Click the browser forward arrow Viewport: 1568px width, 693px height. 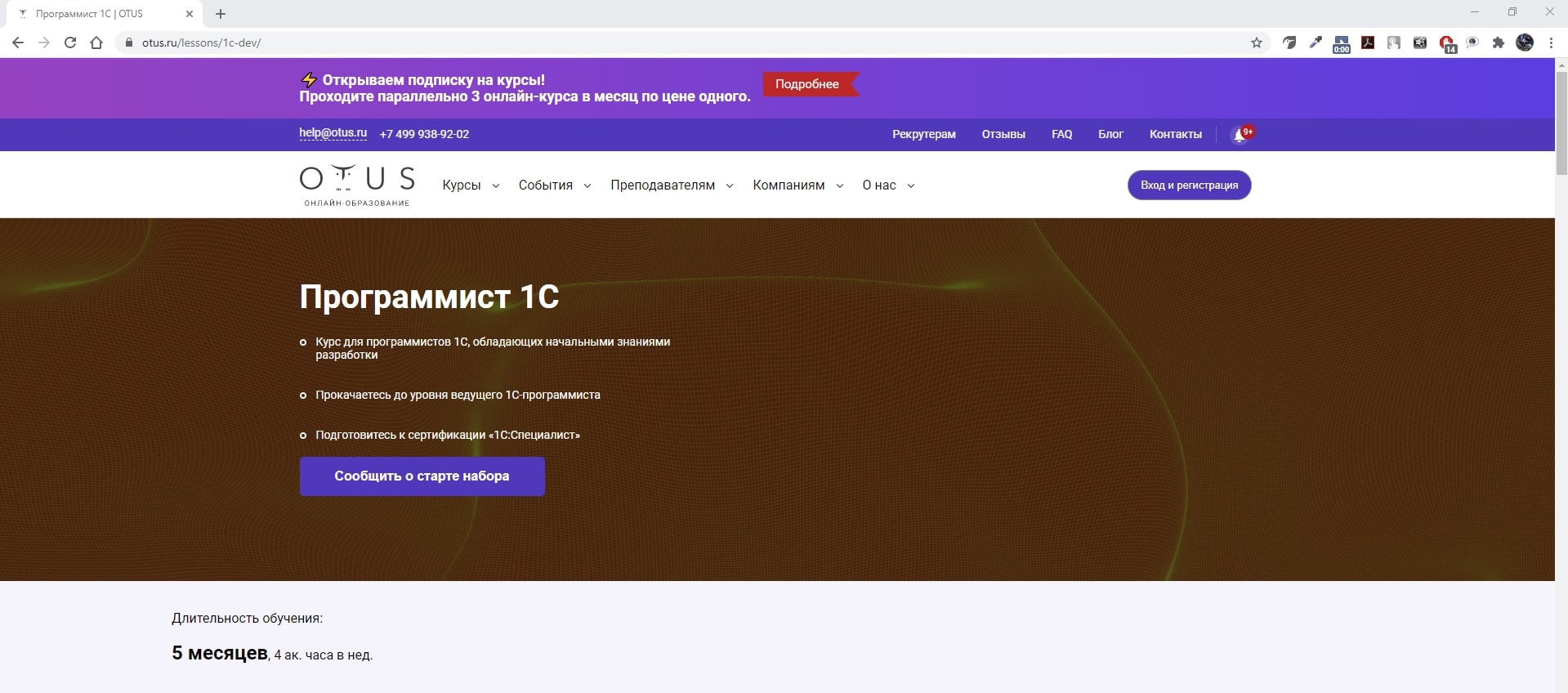click(x=44, y=42)
